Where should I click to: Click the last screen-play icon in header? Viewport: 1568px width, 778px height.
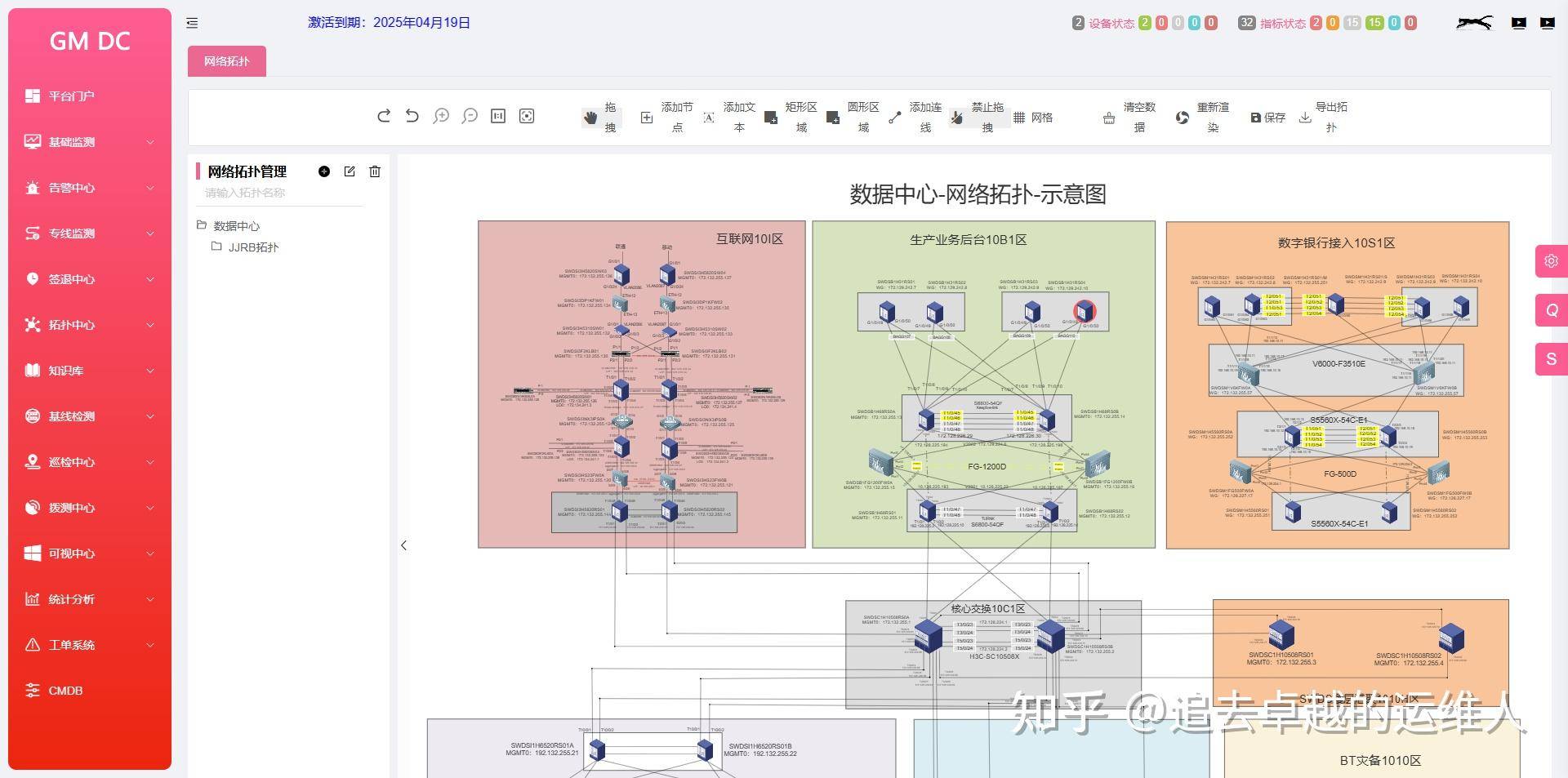pyautogui.click(x=1548, y=23)
